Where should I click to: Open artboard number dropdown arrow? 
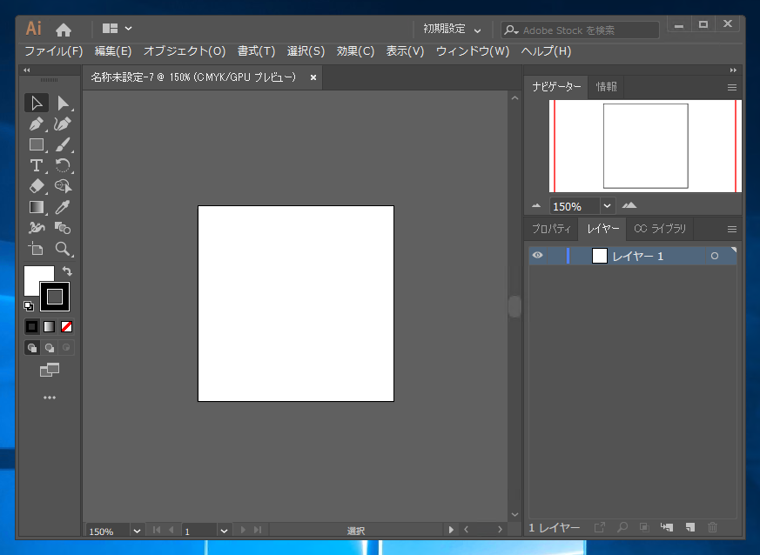224,531
